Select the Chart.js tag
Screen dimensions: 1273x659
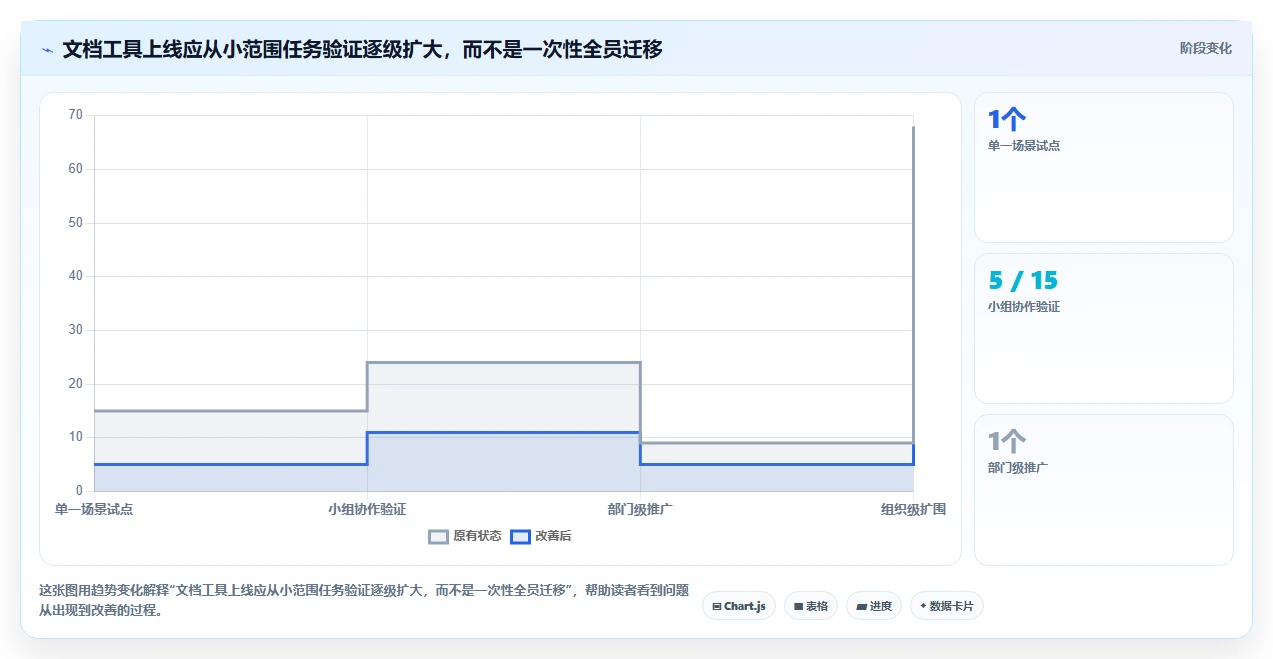[739, 606]
